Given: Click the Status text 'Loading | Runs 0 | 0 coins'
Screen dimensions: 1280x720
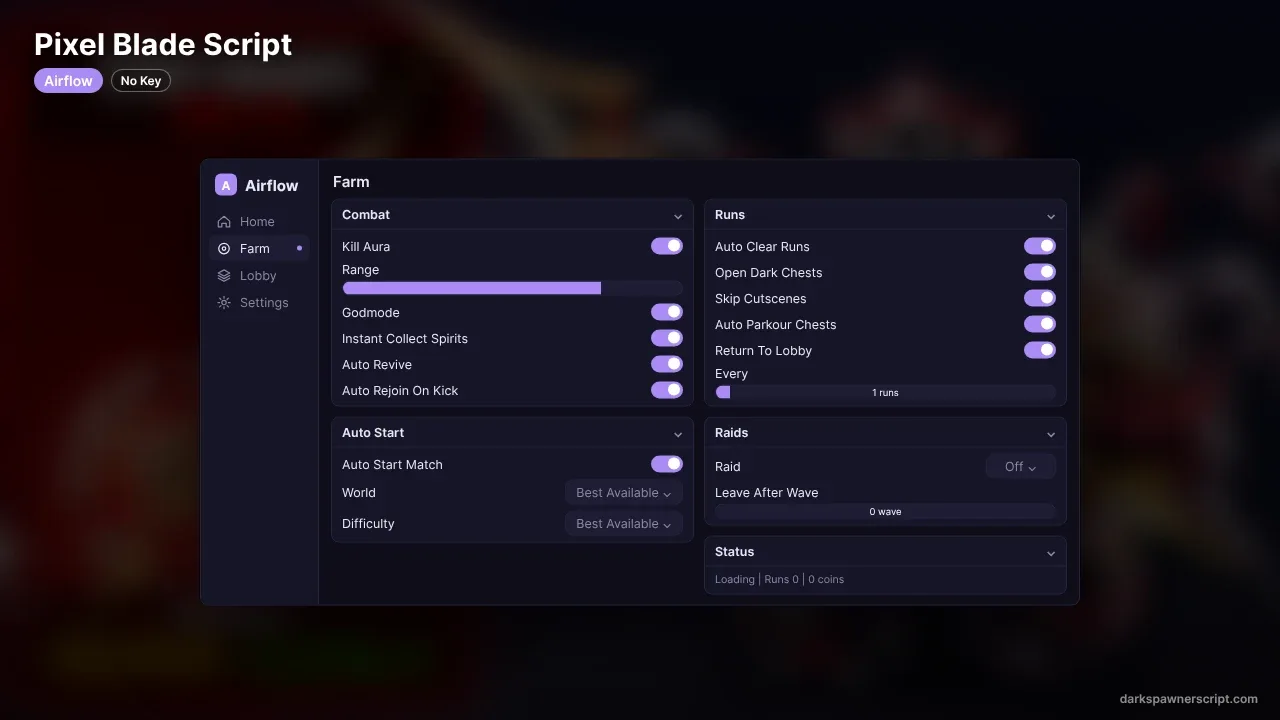Looking at the screenshot, I should (x=779, y=579).
